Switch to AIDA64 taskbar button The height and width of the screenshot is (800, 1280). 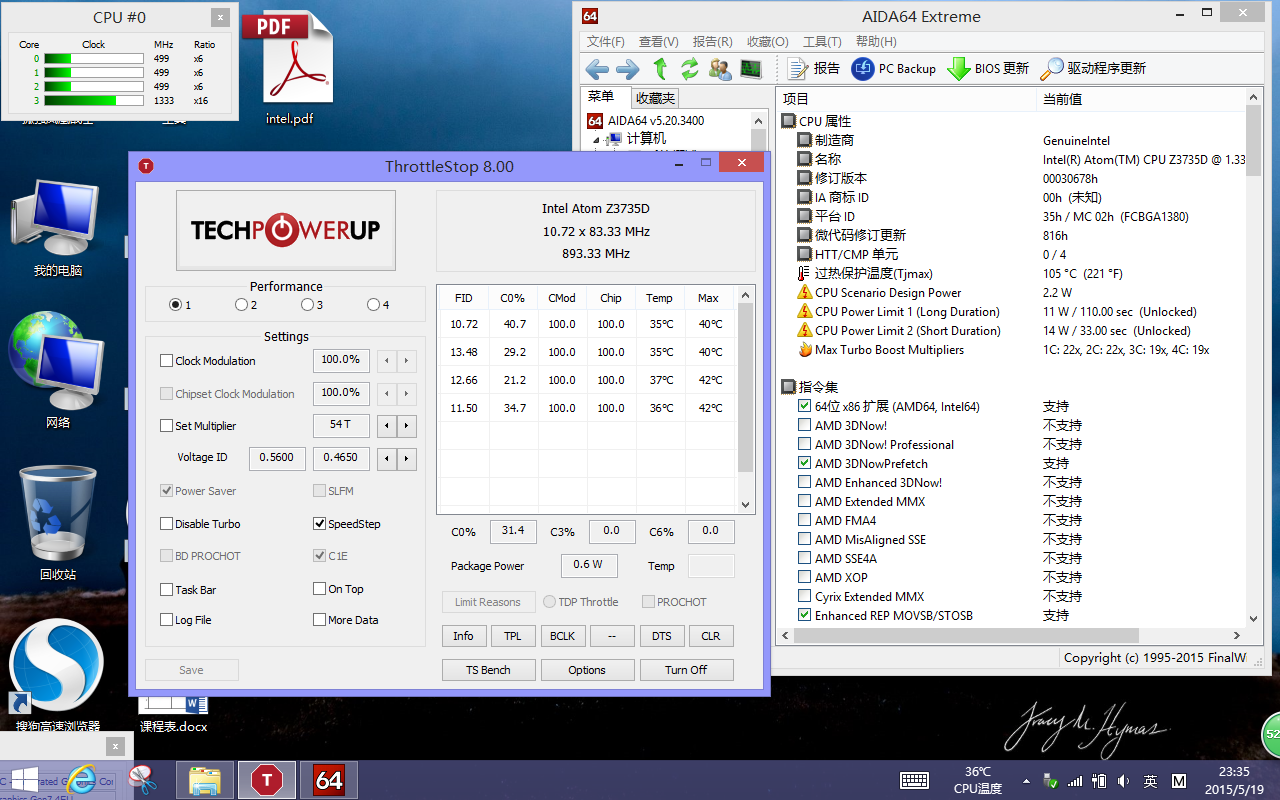click(x=329, y=779)
